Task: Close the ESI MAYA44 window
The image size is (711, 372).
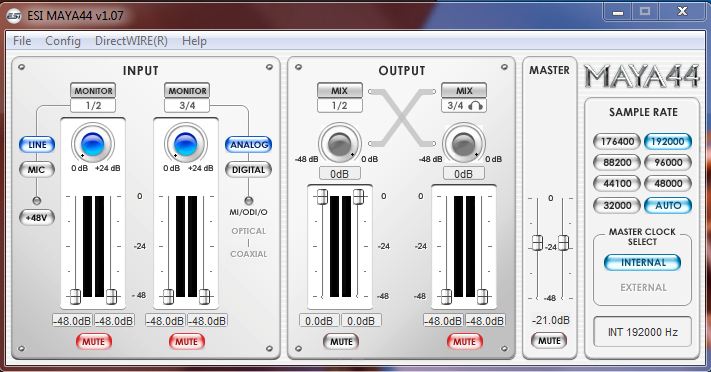Action: (x=682, y=12)
